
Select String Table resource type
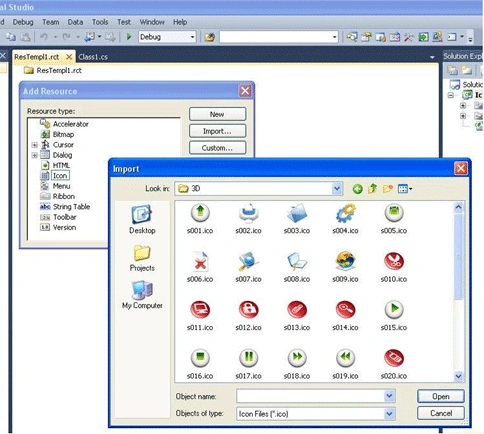[65, 207]
